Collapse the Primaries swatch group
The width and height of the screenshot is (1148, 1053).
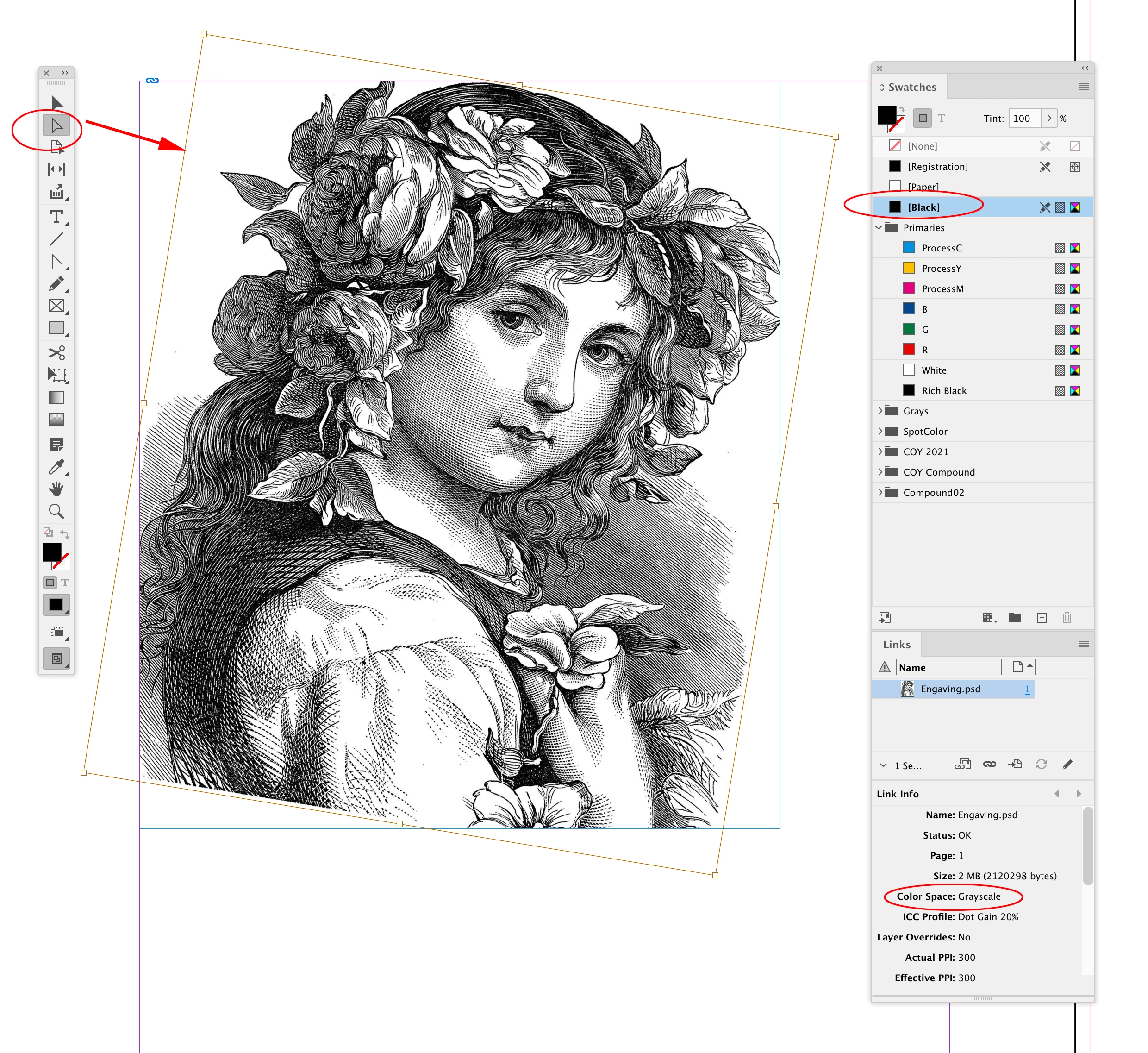point(879,227)
